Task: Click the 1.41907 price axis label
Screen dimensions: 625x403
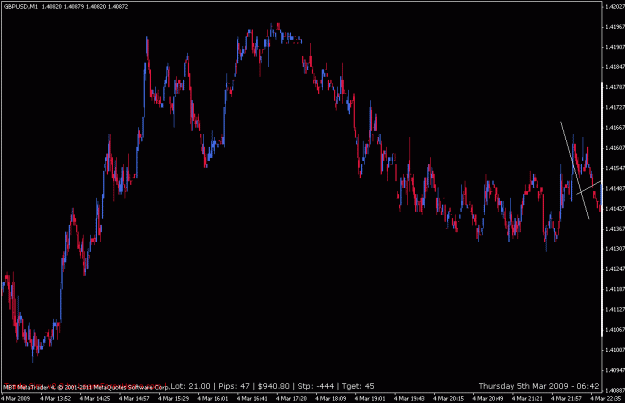Action: click(614, 47)
